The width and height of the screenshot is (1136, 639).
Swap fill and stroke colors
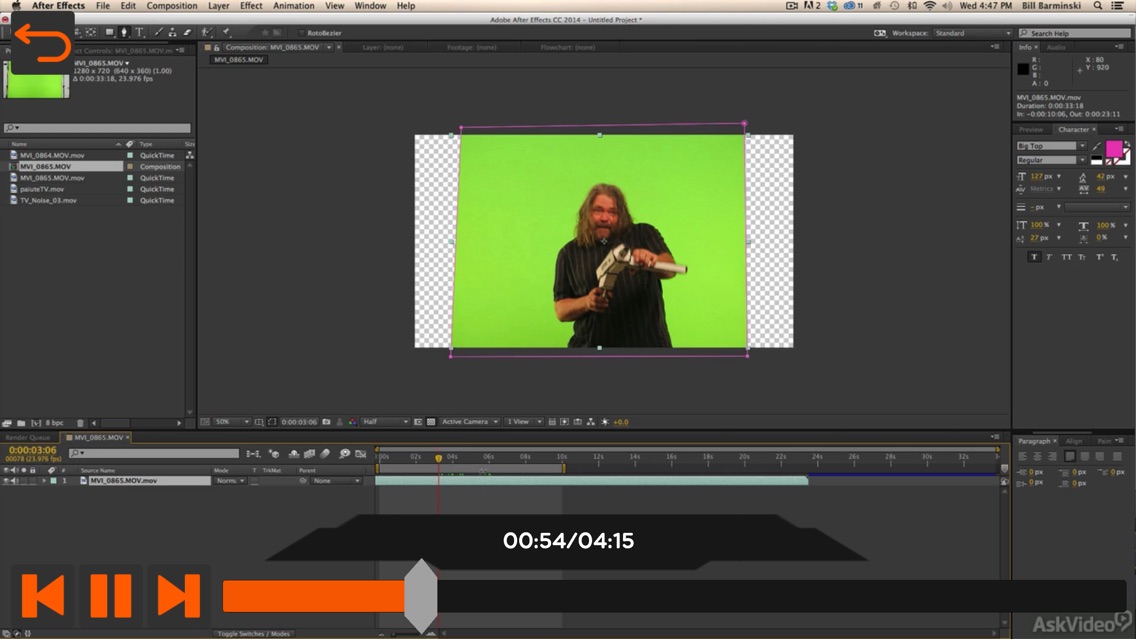click(1127, 144)
